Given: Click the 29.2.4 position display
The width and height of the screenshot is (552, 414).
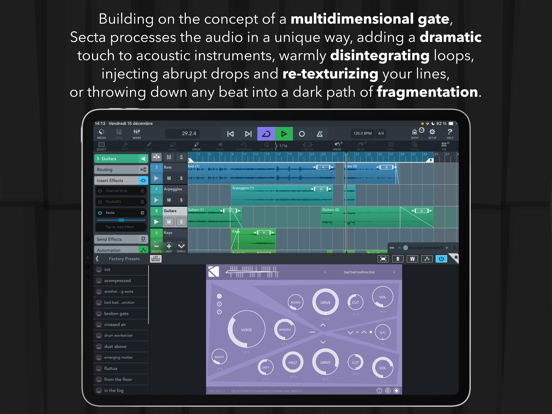Looking at the screenshot, I should click(x=183, y=134).
